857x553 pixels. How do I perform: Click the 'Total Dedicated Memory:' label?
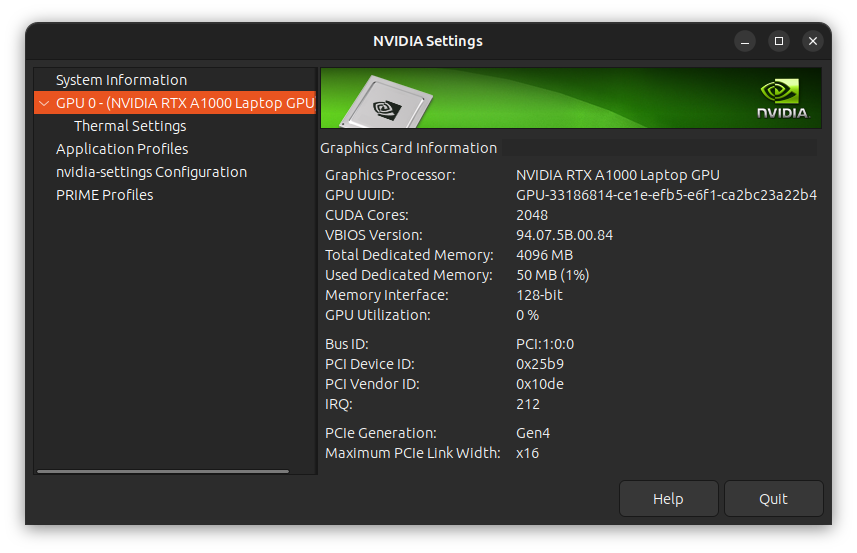(409, 255)
